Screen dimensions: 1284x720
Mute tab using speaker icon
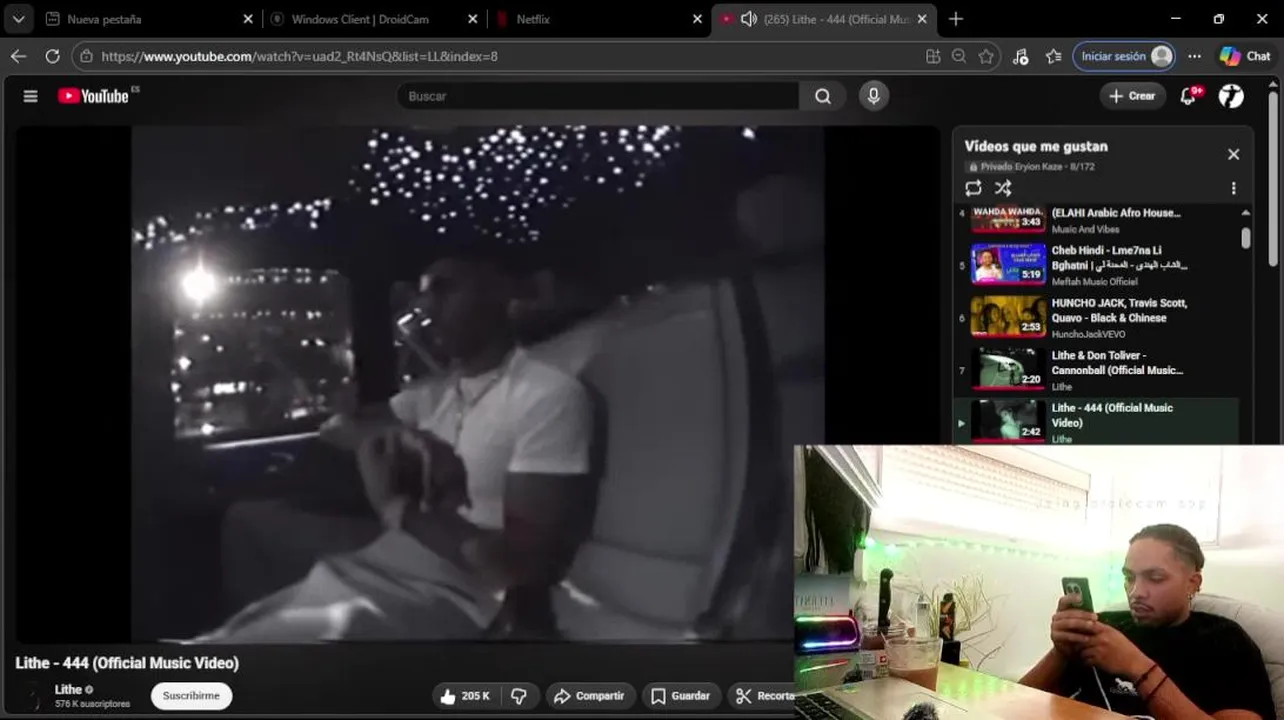coord(748,19)
